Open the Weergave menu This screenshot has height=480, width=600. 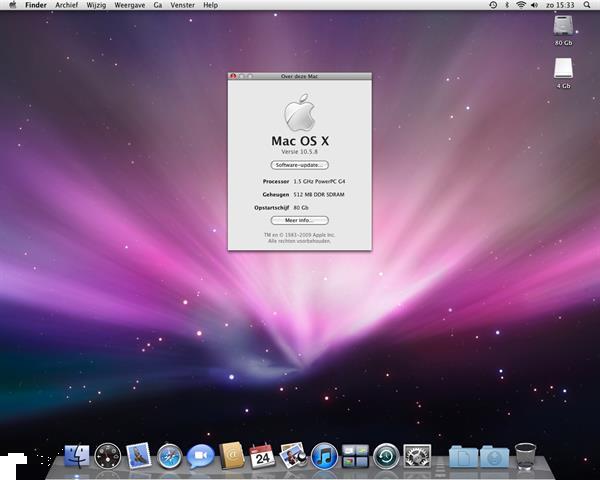pos(130,5)
